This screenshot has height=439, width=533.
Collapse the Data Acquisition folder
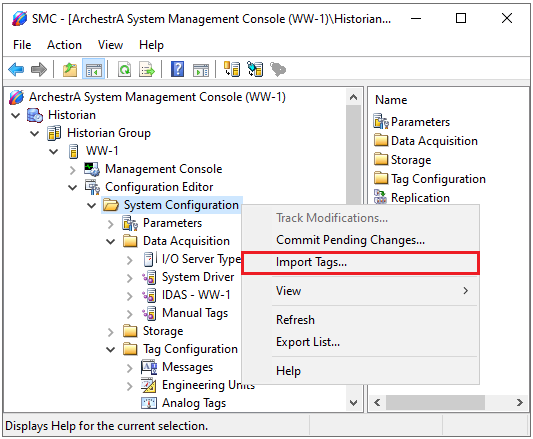tap(110, 241)
